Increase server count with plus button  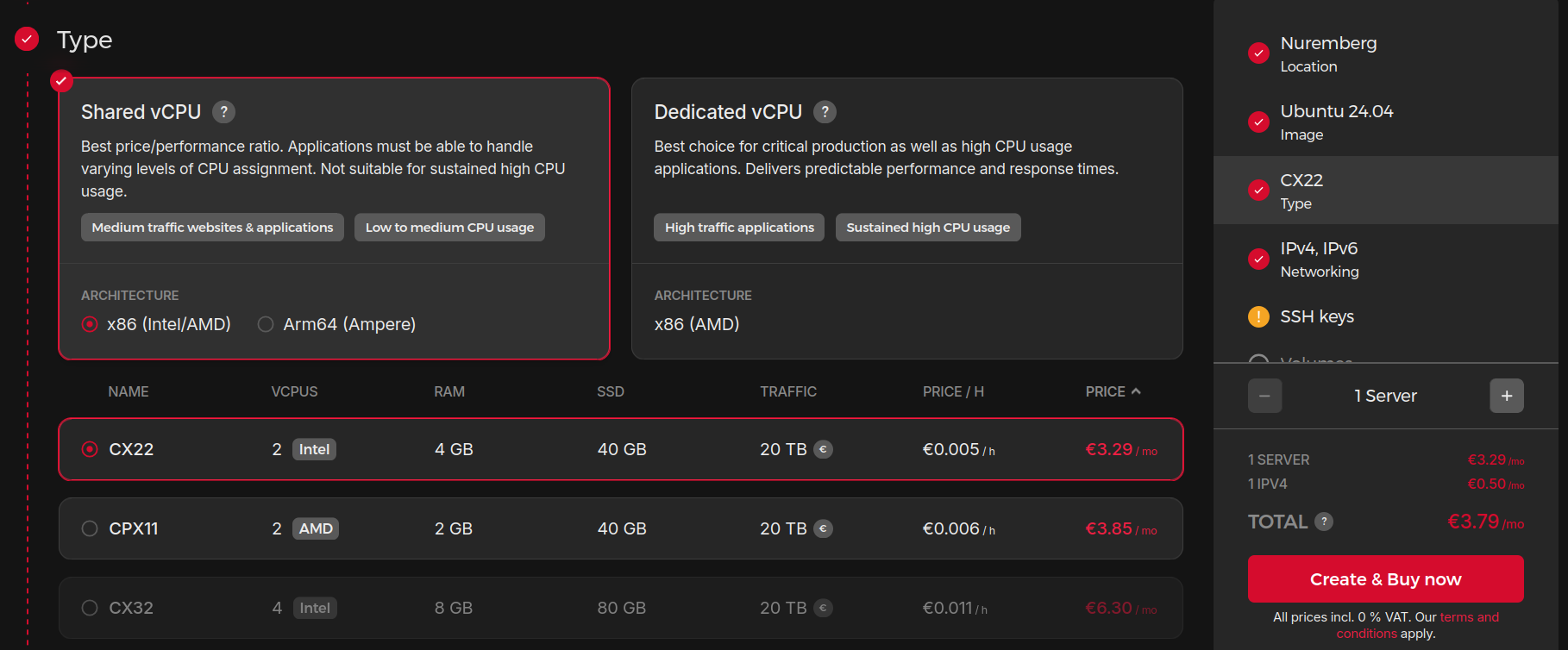1507,396
